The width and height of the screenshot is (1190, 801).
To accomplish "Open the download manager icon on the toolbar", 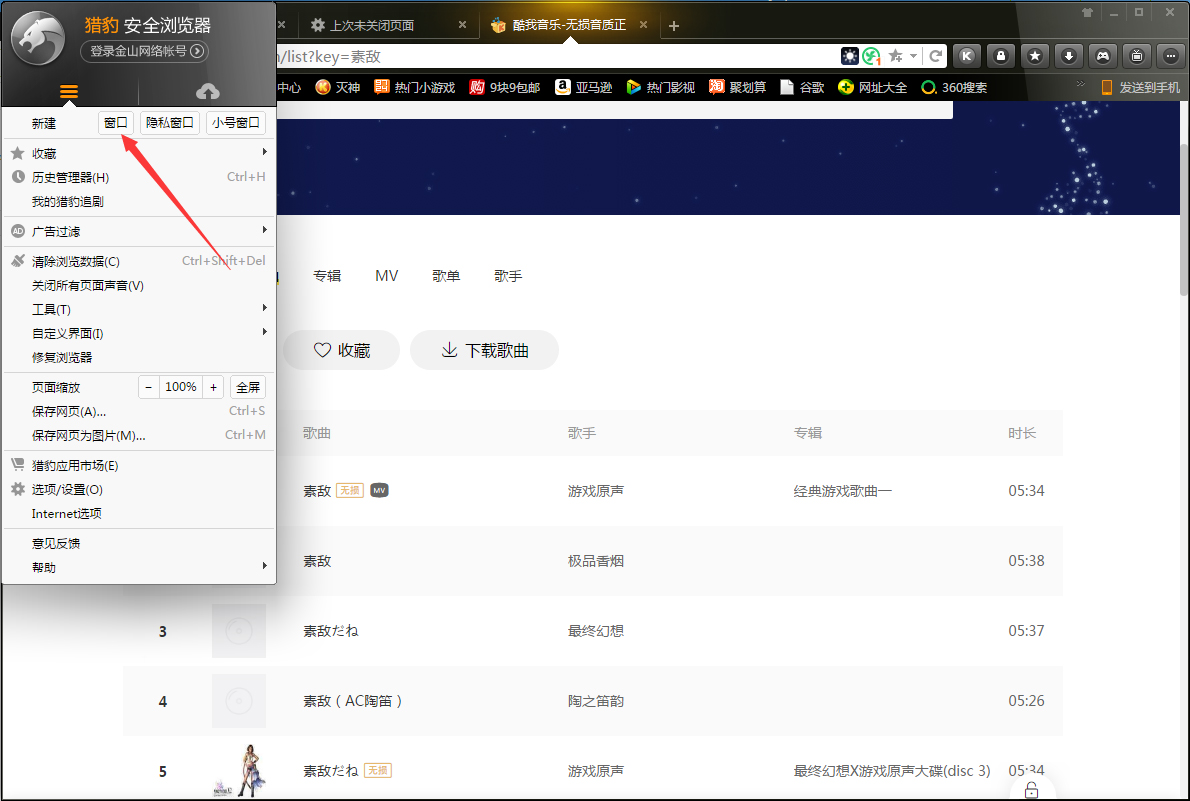I will [x=1069, y=56].
